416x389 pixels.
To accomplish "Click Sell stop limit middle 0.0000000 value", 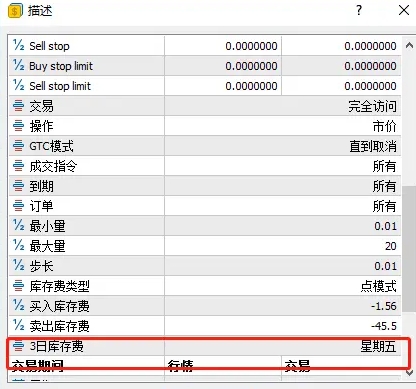I will (x=251, y=86).
